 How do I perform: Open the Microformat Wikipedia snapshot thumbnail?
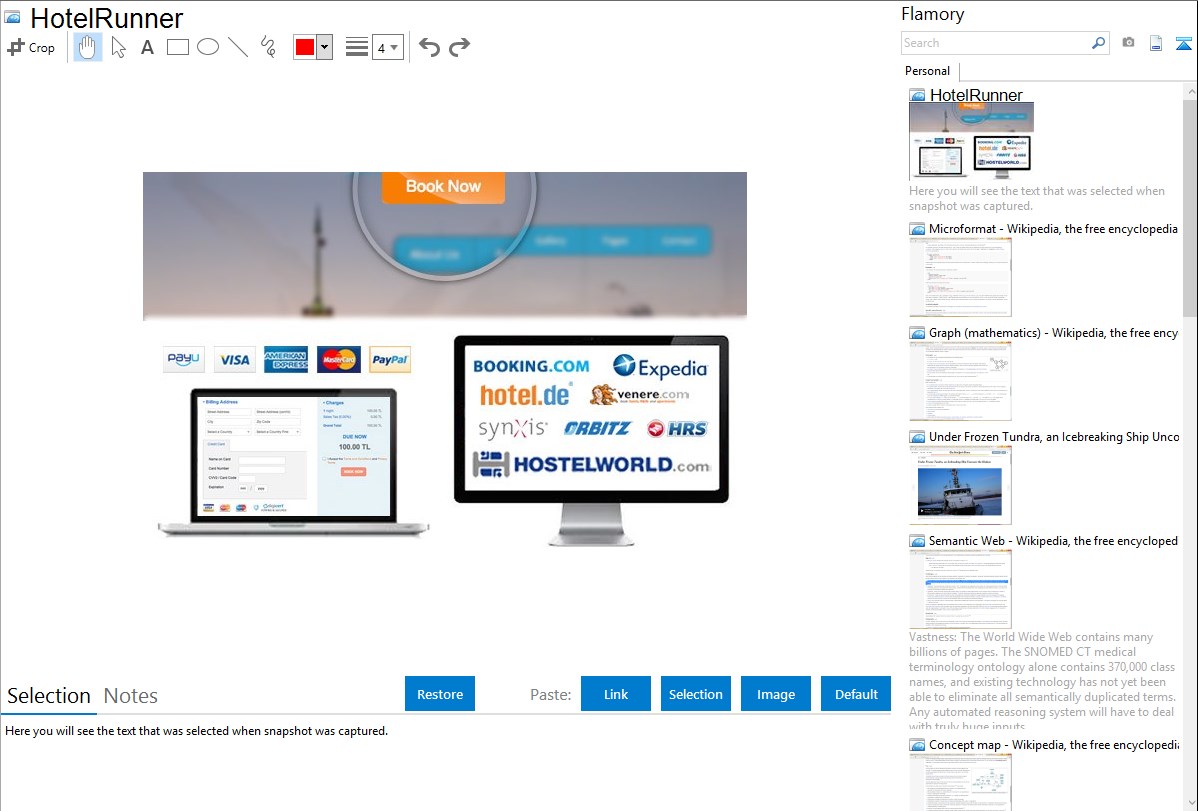pos(960,277)
